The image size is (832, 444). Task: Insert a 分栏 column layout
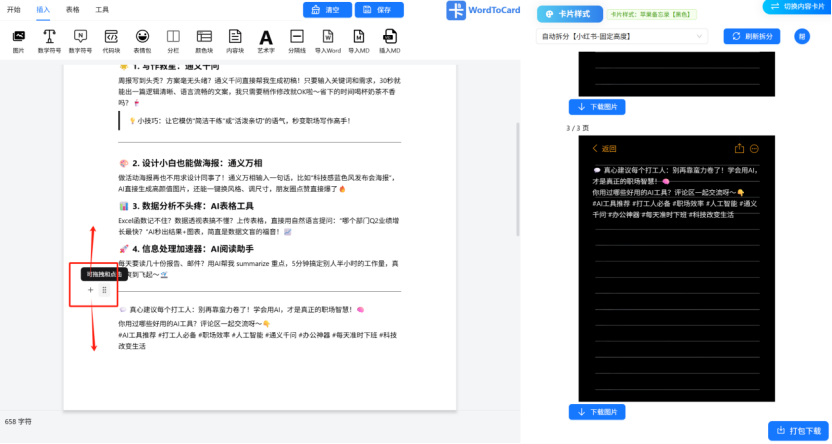tap(173, 42)
